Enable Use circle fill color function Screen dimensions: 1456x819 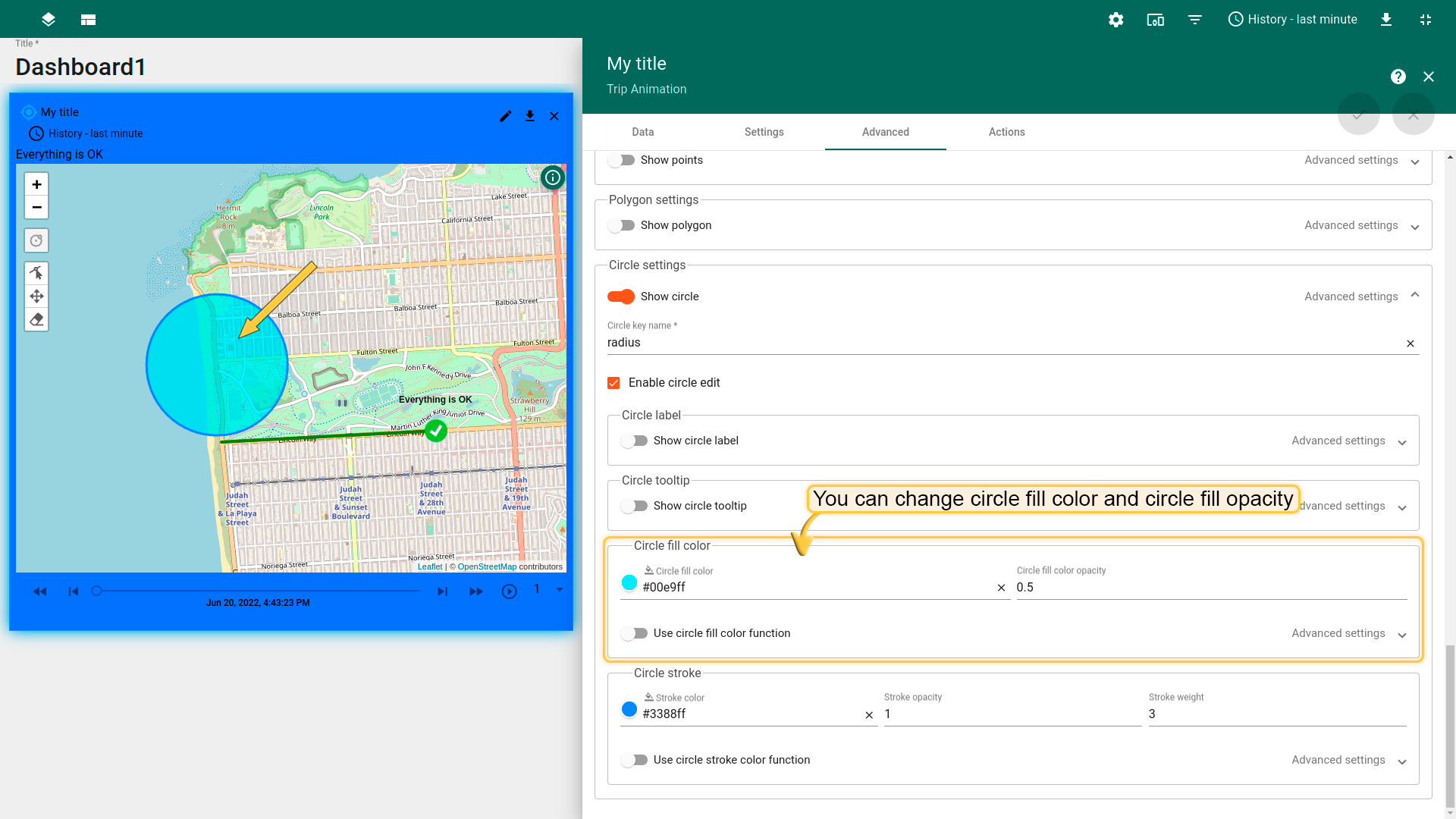pyautogui.click(x=634, y=633)
